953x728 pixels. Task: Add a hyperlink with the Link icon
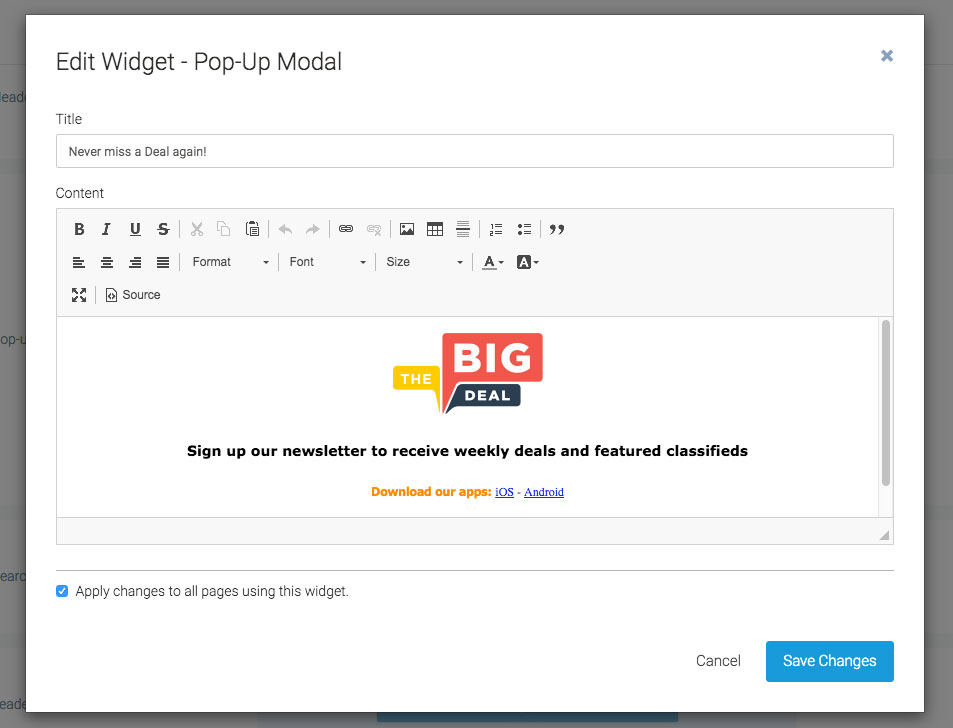pyautogui.click(x=345, y=229)
